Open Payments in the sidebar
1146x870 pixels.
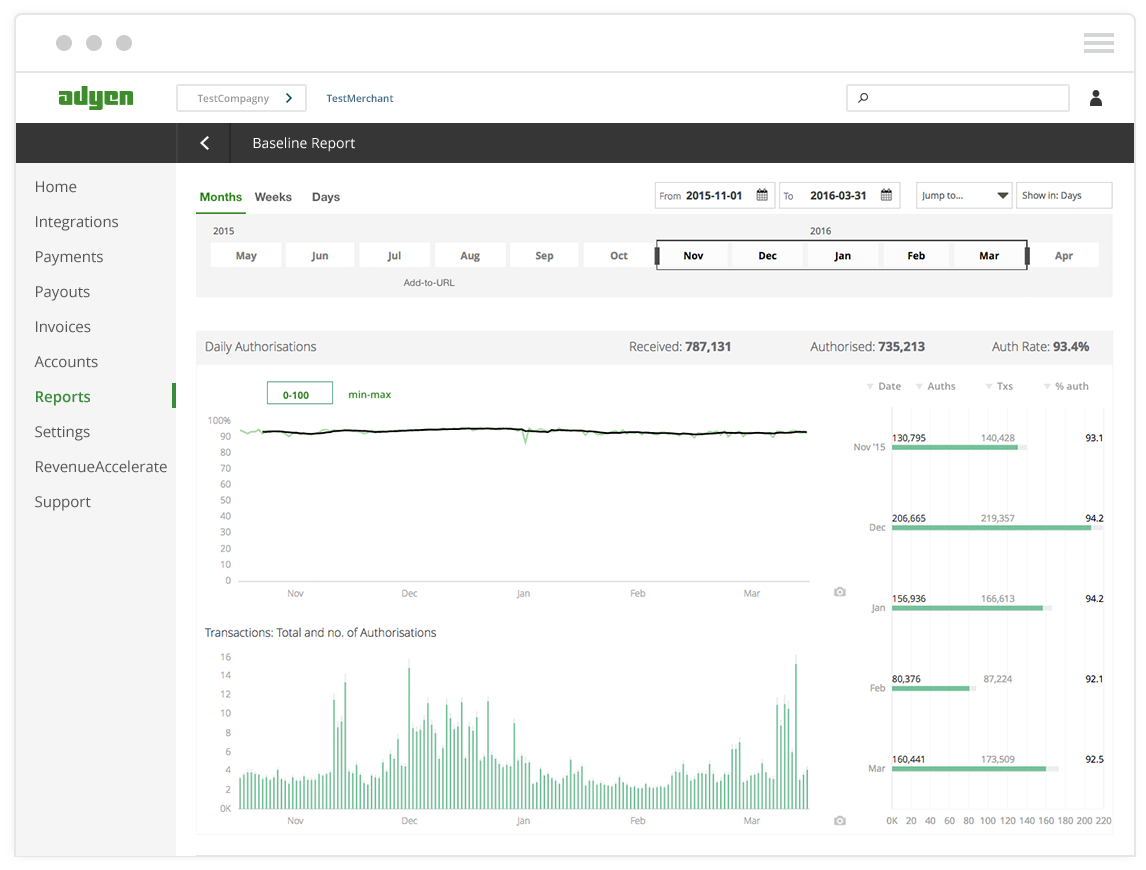(69, 257)
